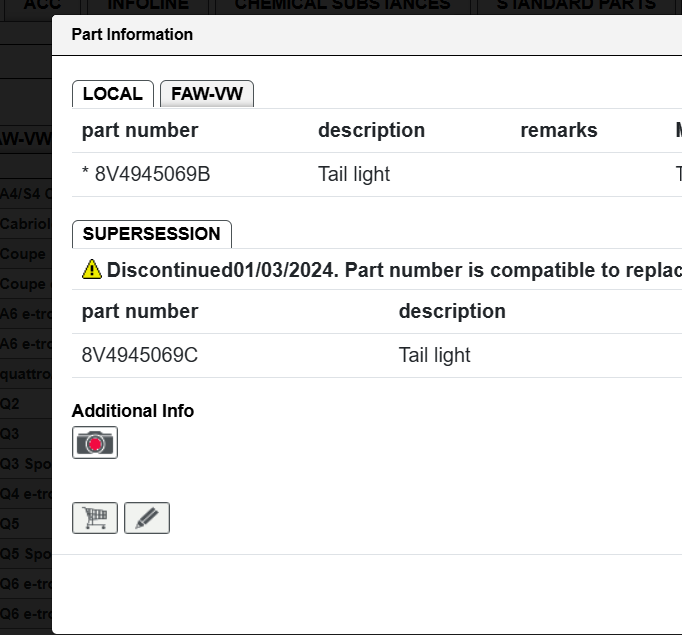Click the pencil edit button
The width and height of the screenshot is (682, 635).
coord(147,518)
